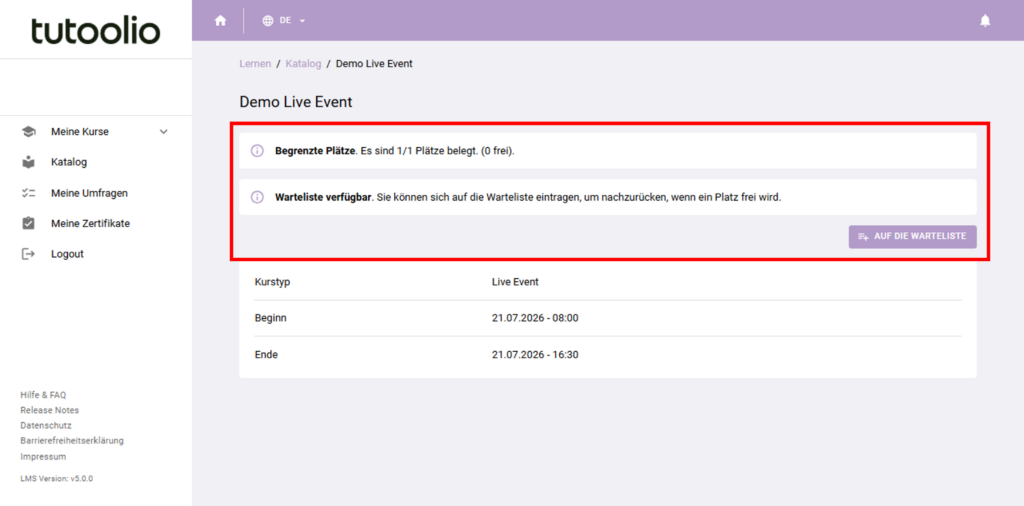Screen dimensions: 1024x506
Task: Click the Meine Umfragen checklist icon
Action: [28, 193]
